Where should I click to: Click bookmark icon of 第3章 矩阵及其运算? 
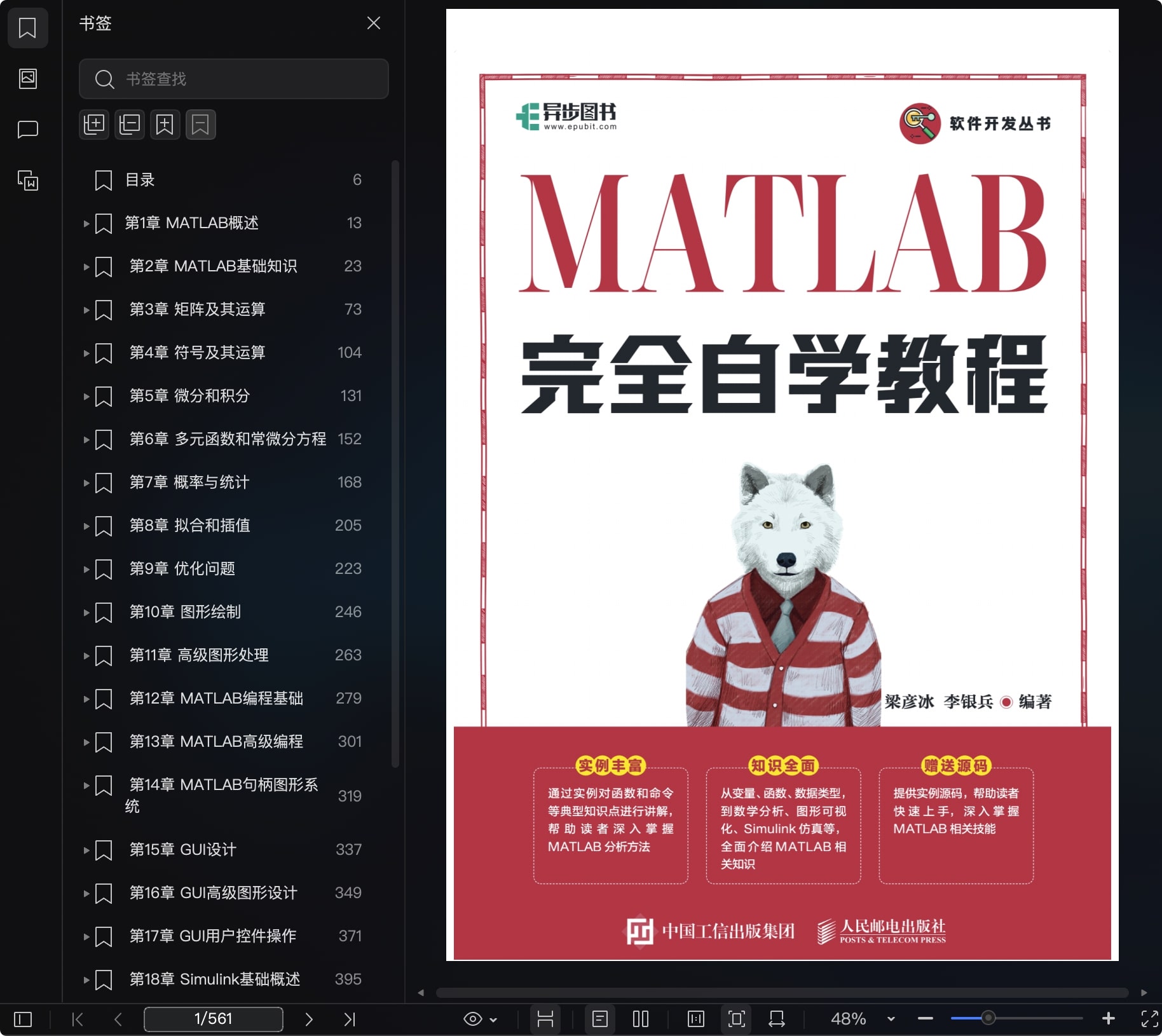[104, 310]
